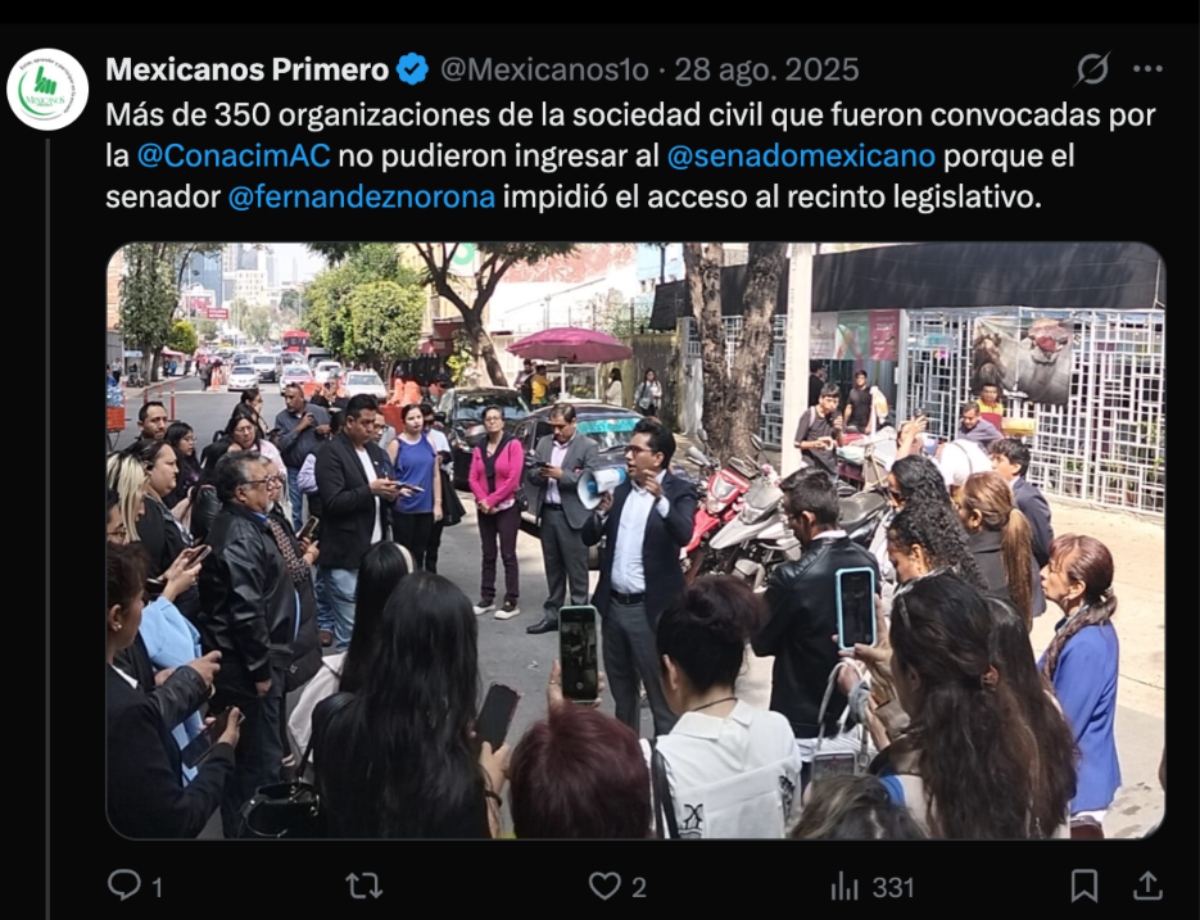This screenshot has height=920, width=1200.
Task: Open the @ConacimAC mention link
Action: coord(232,157)
